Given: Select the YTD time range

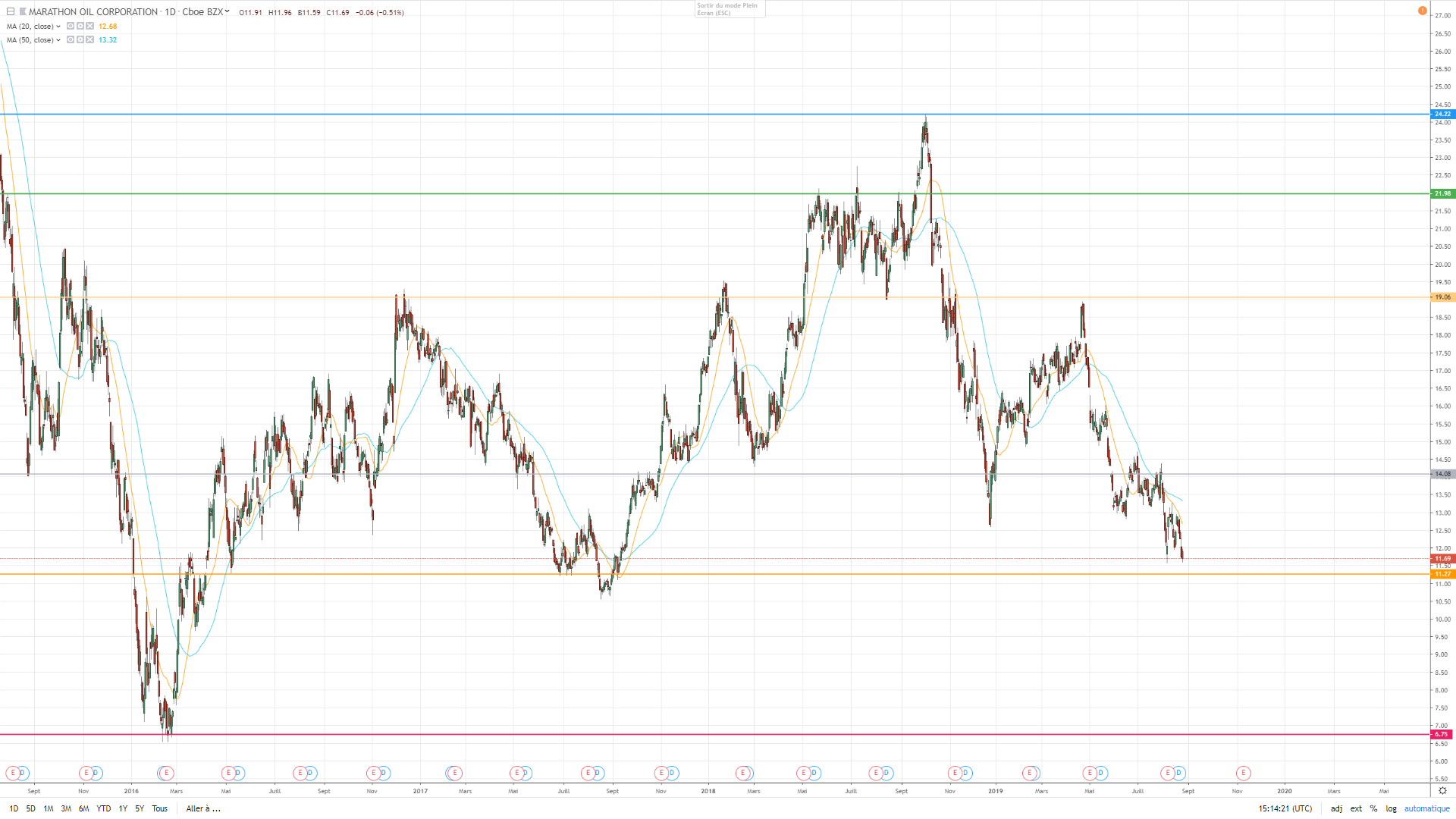Looking at the screenshot, I should point(104,809).
